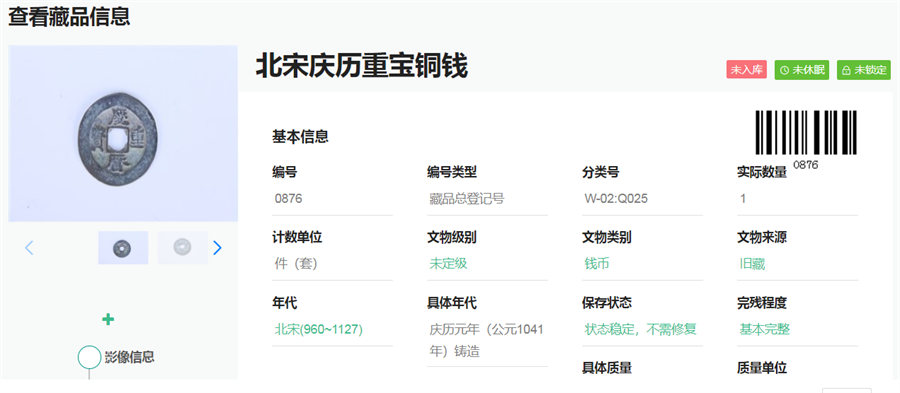Select the dark coin thumbnail
900x393 pixels.
[123, 248]
